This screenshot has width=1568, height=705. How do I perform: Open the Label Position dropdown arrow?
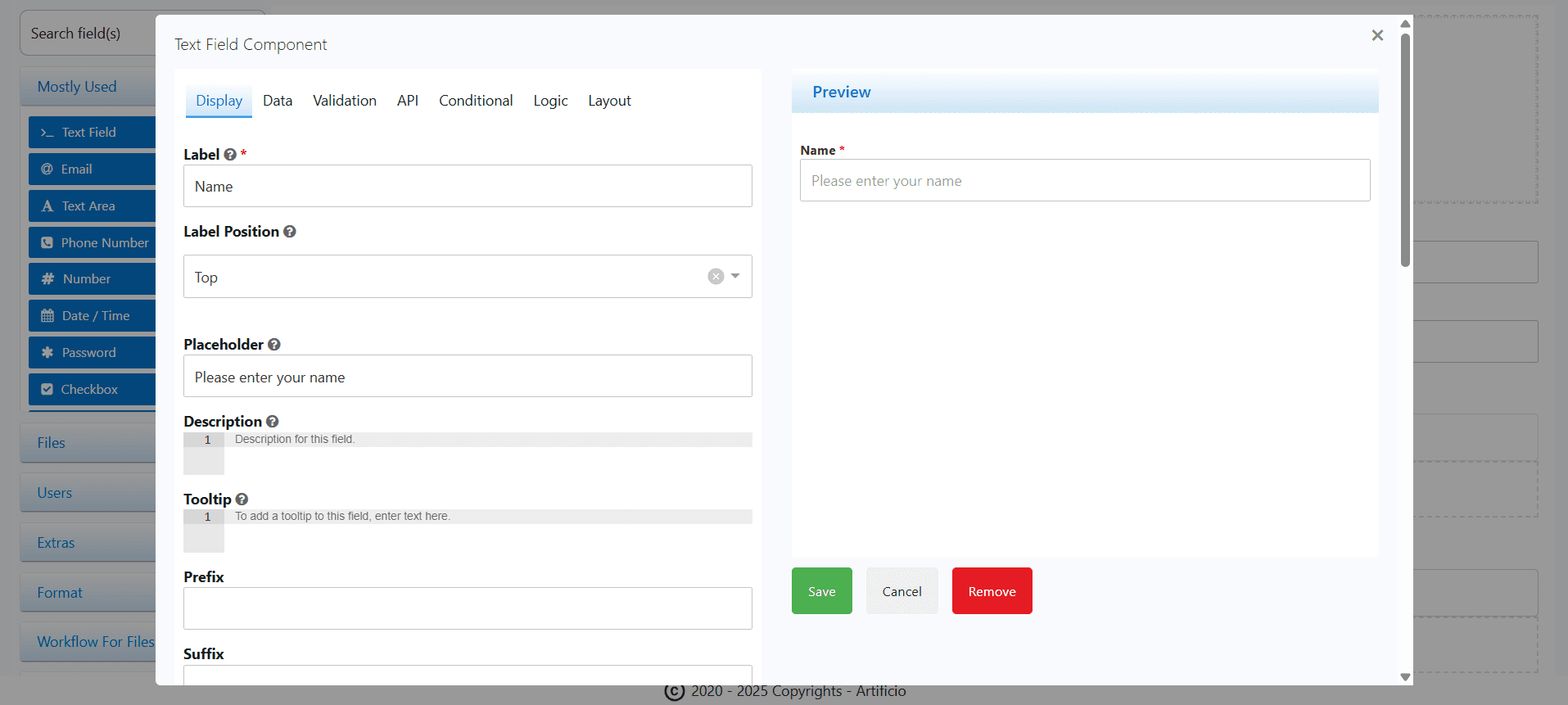point(735,277)
